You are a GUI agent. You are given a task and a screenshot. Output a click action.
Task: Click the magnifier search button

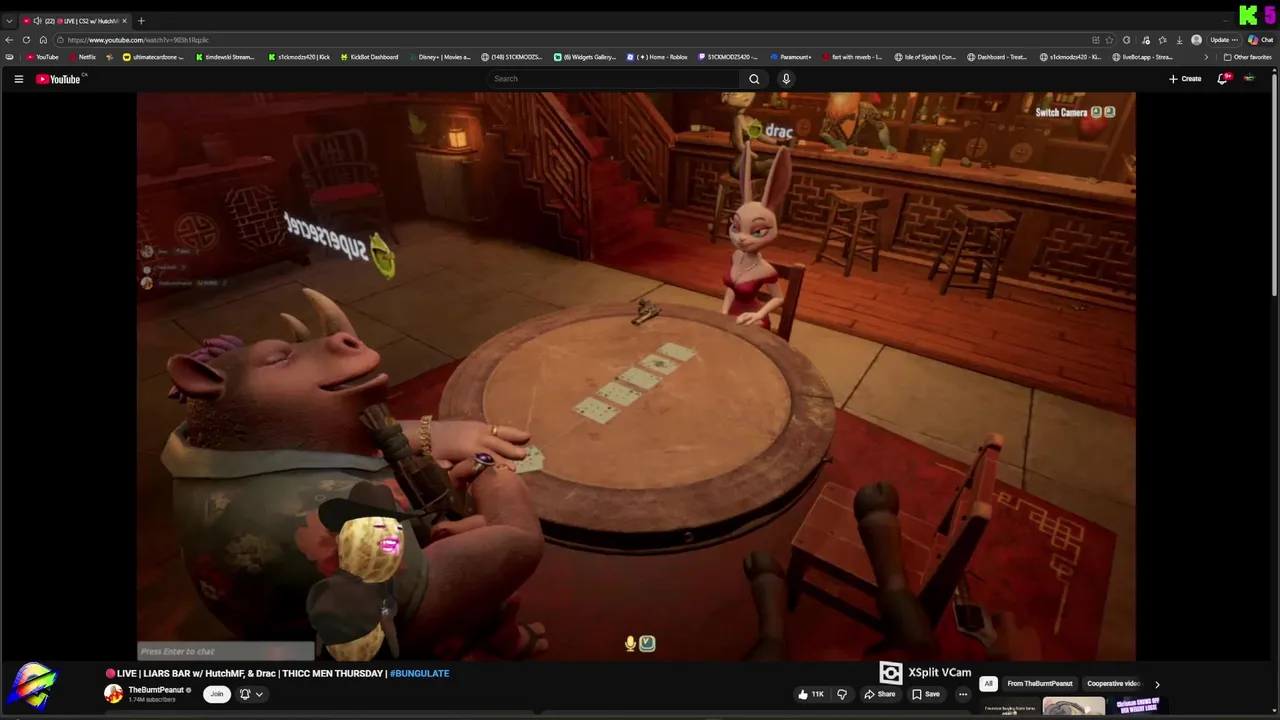pos(754,79)
